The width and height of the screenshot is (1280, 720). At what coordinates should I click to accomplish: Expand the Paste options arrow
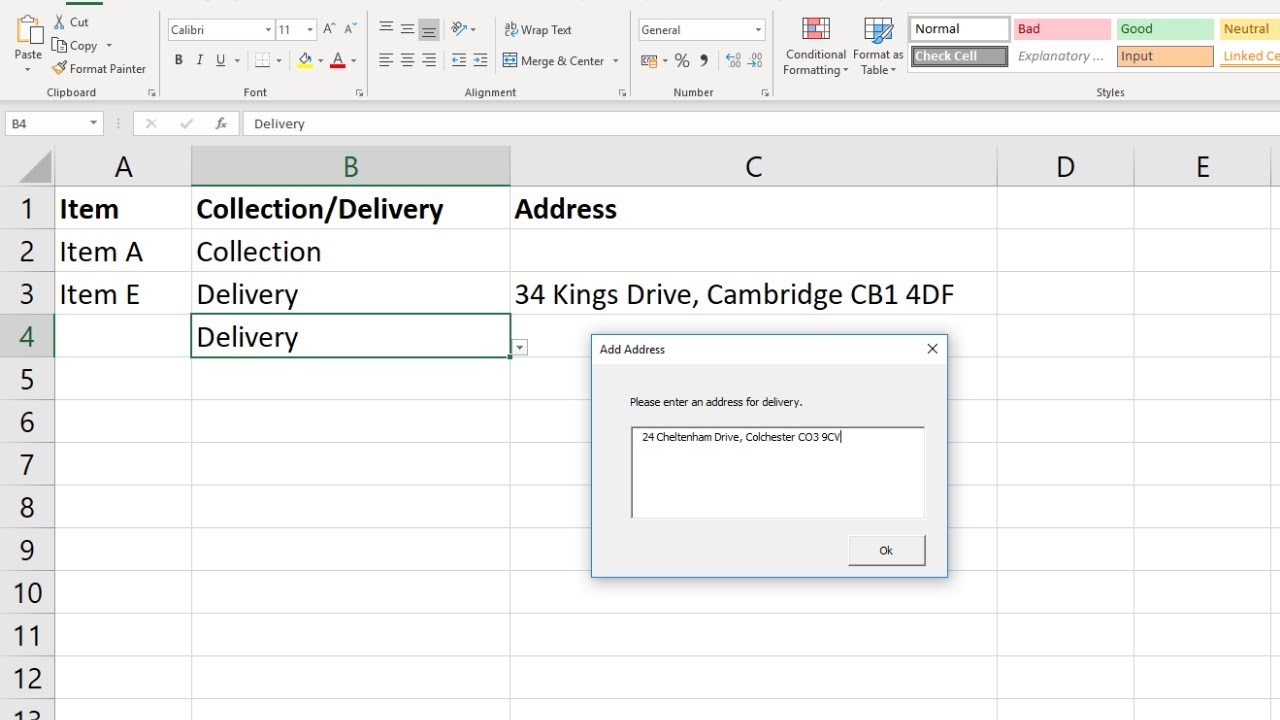click(x=28, y=70)
